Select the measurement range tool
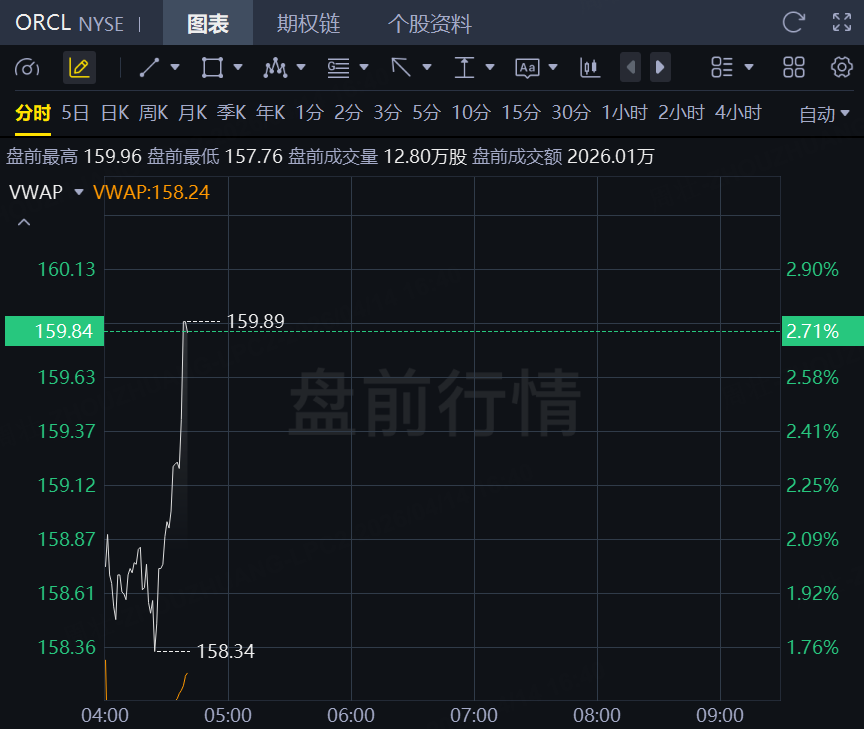Viewport: 864px width, 729px height. coord(464,68)
